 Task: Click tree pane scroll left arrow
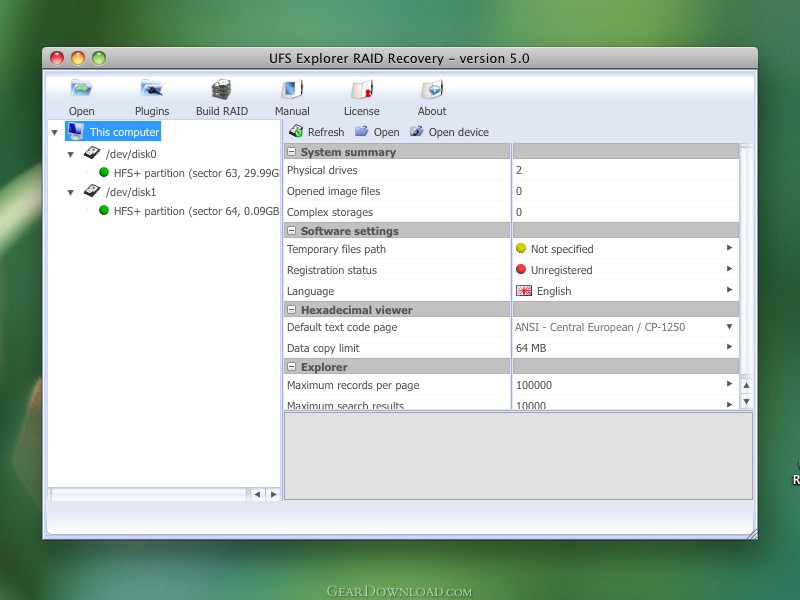[x=257, y=494]
